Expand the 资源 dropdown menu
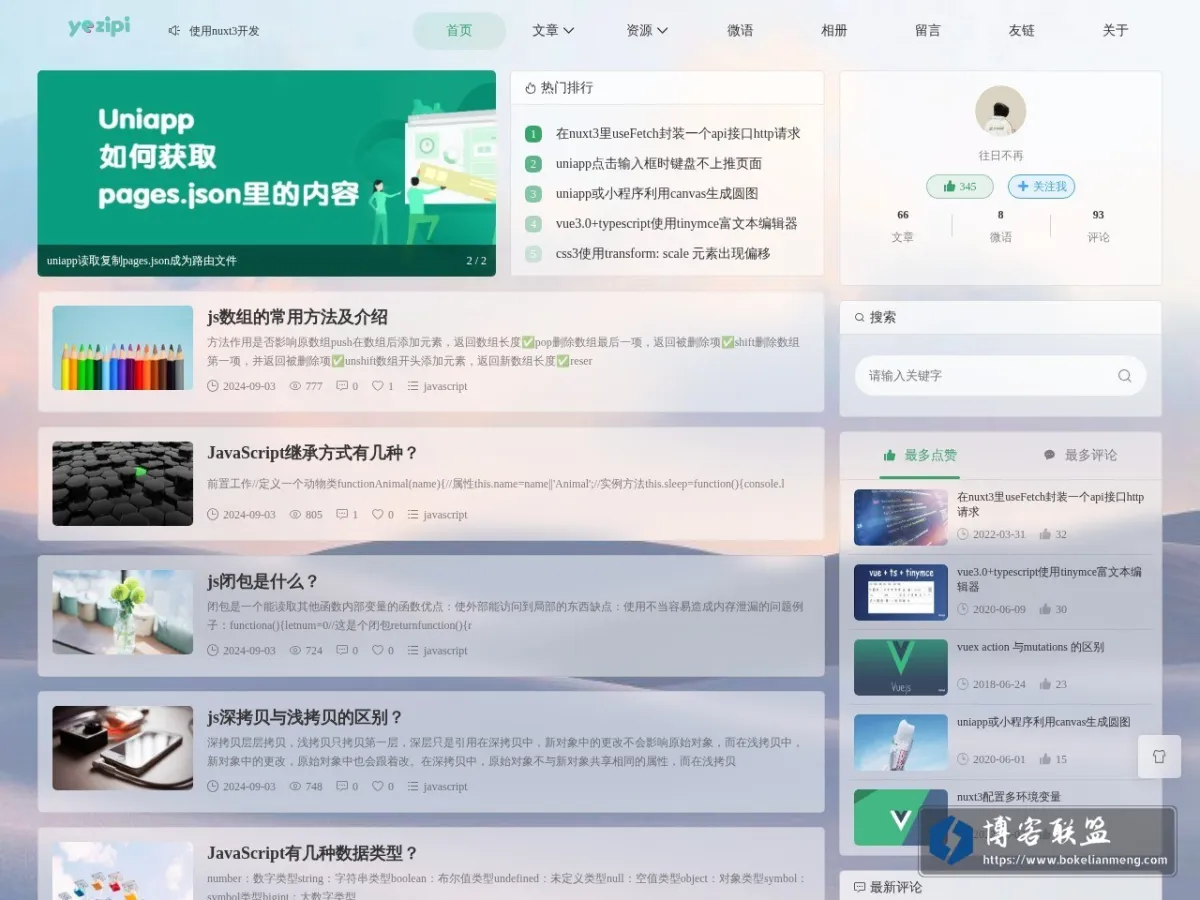 (x=647, y=31)
